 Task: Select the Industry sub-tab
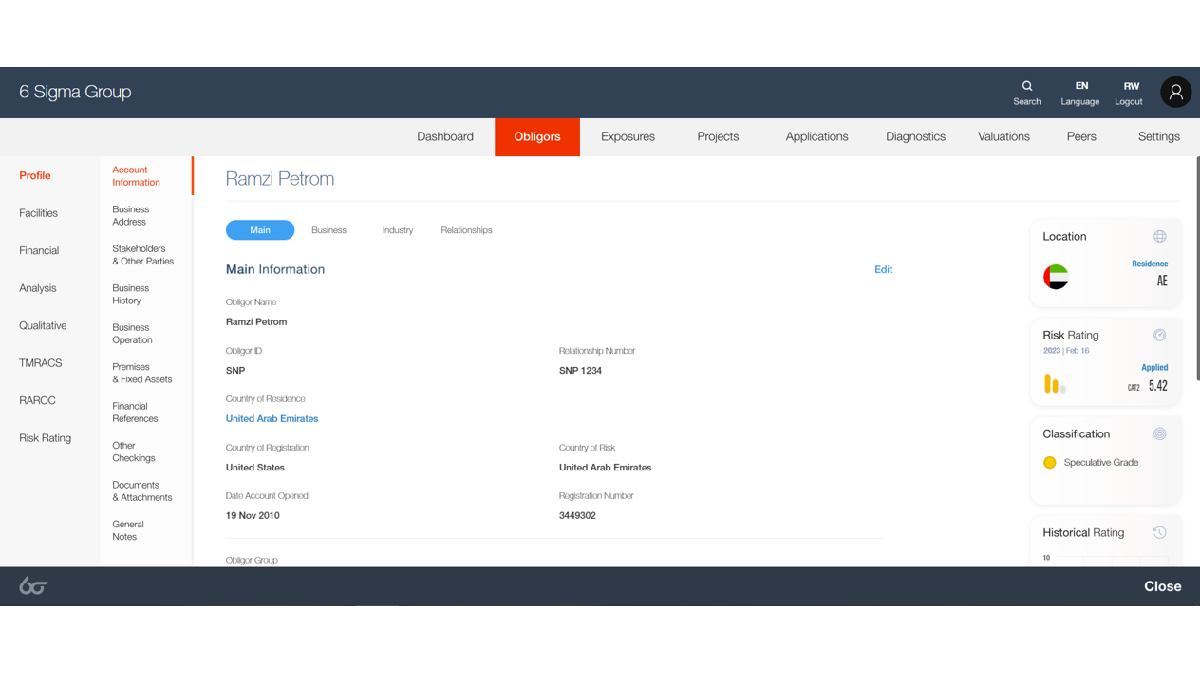[397, 230]
